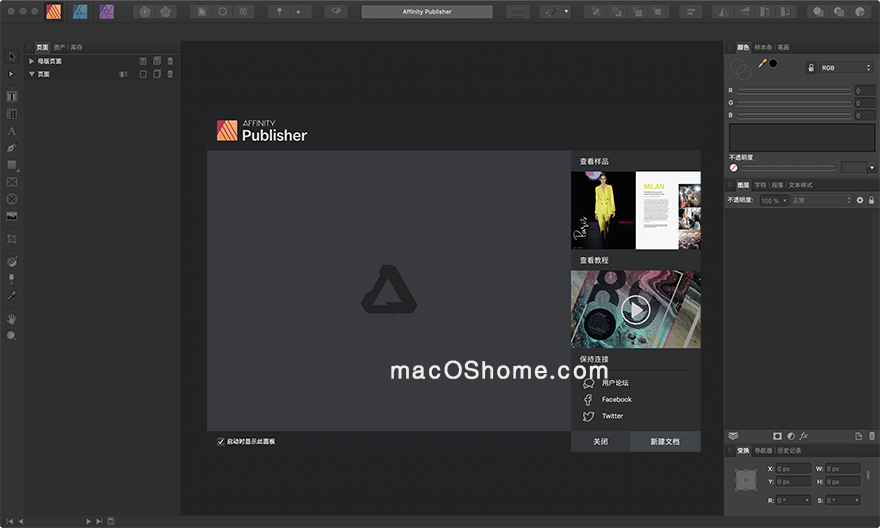
Task: Open the S: shear dropdown
Action: click(x=856, y=500)
